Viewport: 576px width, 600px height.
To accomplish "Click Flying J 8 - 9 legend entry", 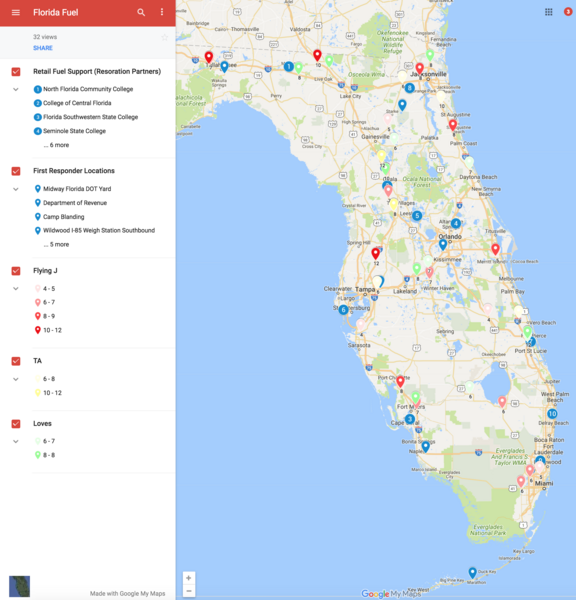I will pos(45,316).
